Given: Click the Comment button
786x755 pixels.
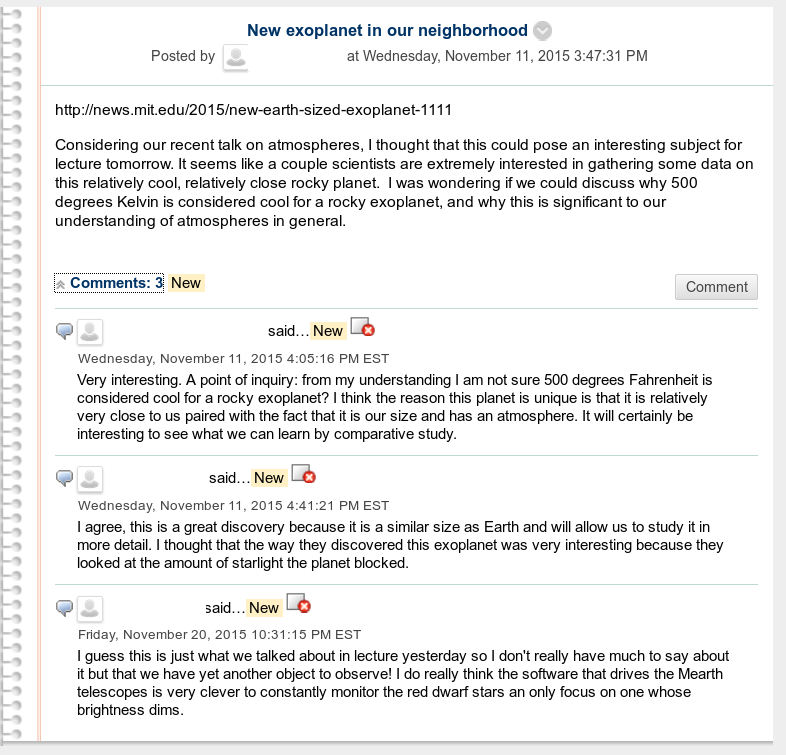Looking at the screenshot, I should pyautogui.click(x=716, y=287).
